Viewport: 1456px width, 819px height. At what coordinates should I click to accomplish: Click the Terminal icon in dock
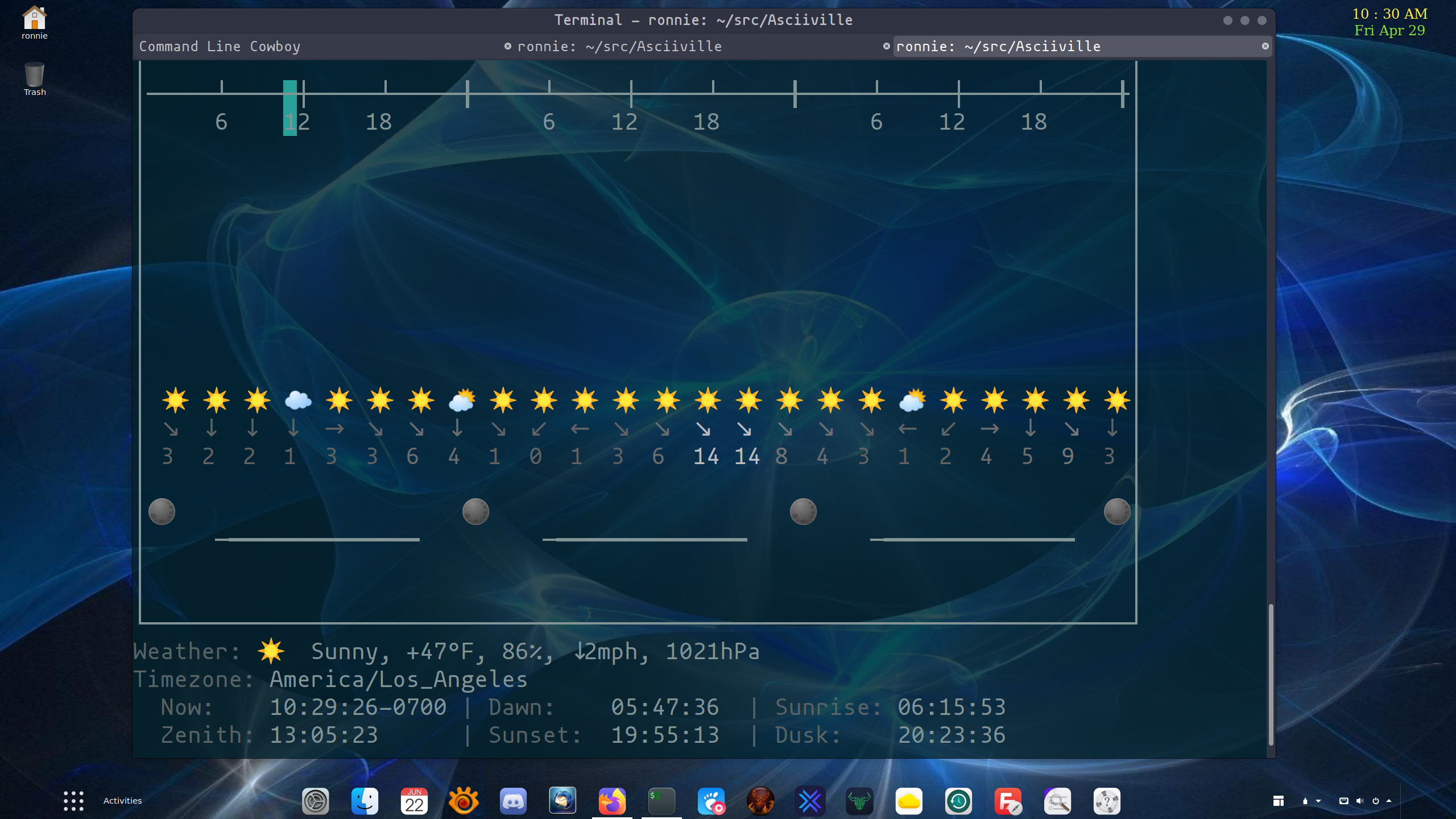pyautogui.click(x=661, y=801)
